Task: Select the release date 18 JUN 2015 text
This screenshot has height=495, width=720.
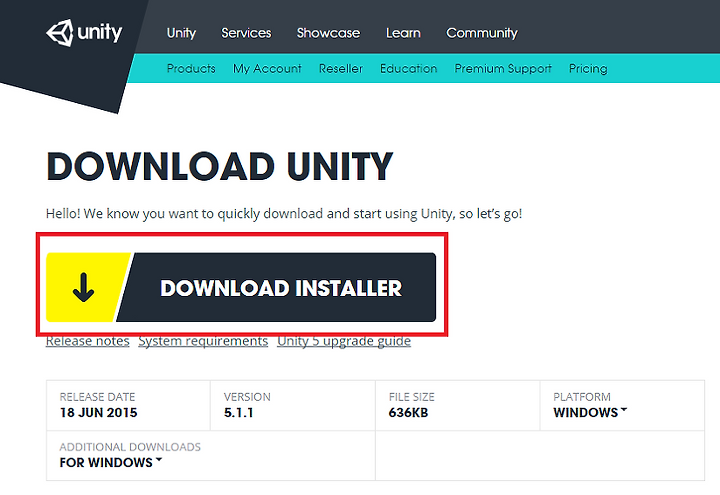Action: [x=98, y=412]
